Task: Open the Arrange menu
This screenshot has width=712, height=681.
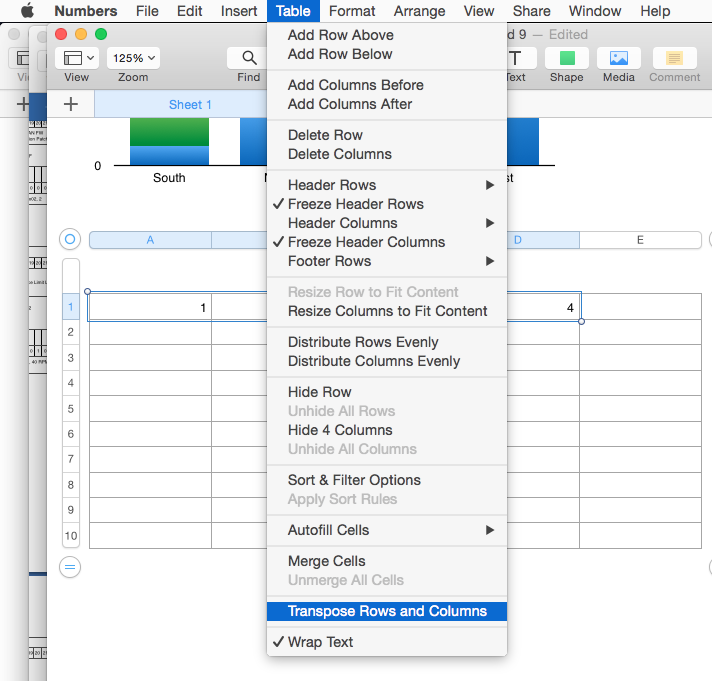Action: tap(419, 10)
